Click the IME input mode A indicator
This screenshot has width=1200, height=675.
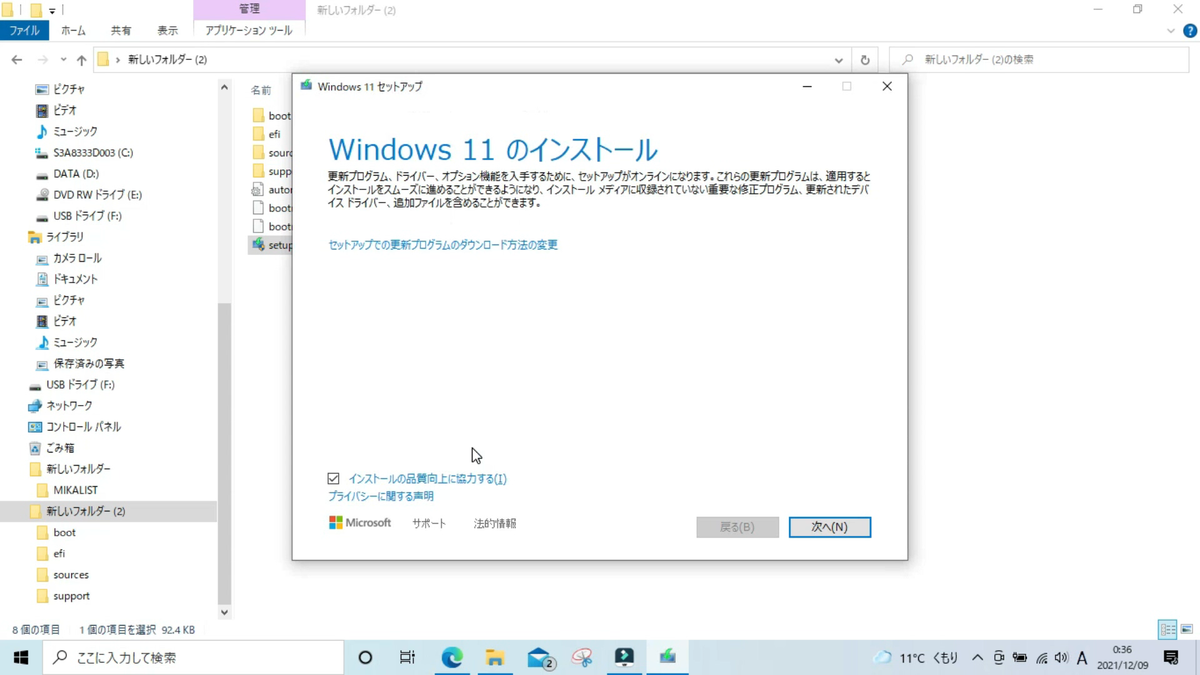pos(1082,658)
